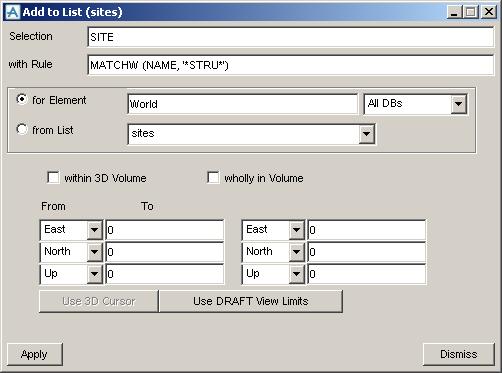Screen dimensions: 502x373
Task: Select the 'for Element' radio button
Action: 22,99
